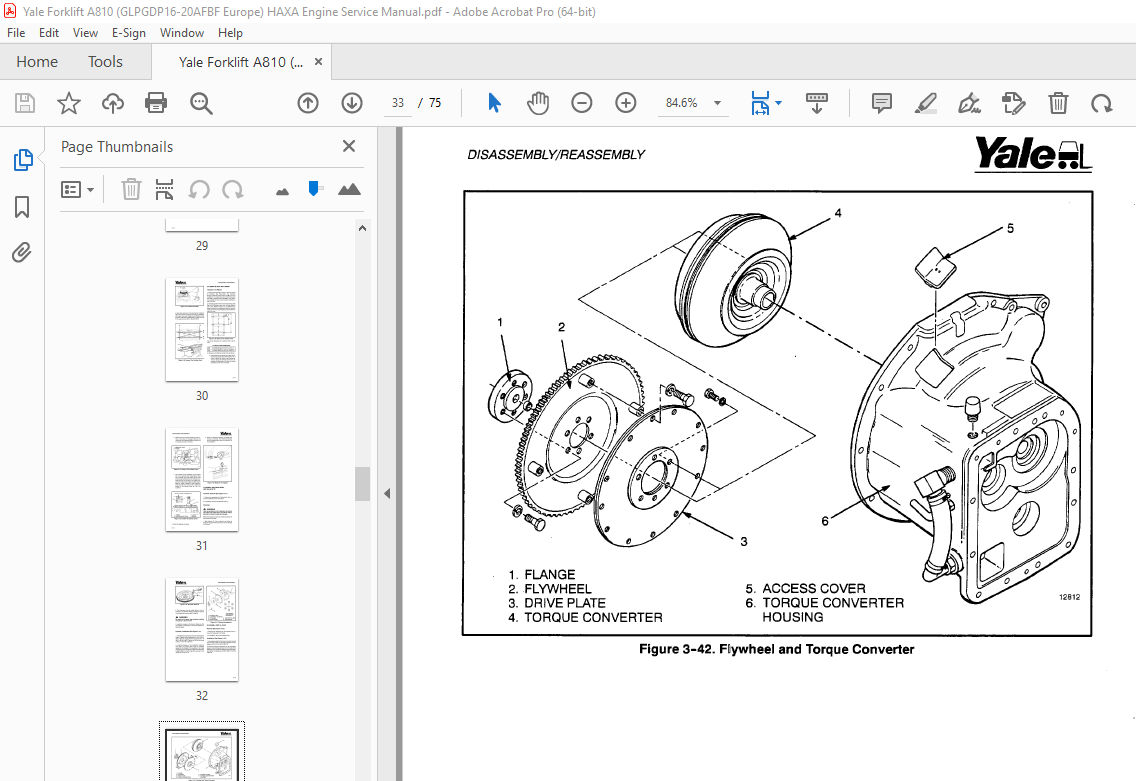Go to previous page arrow
Screen dimensions: 1136x781
[x=308, y=103]
